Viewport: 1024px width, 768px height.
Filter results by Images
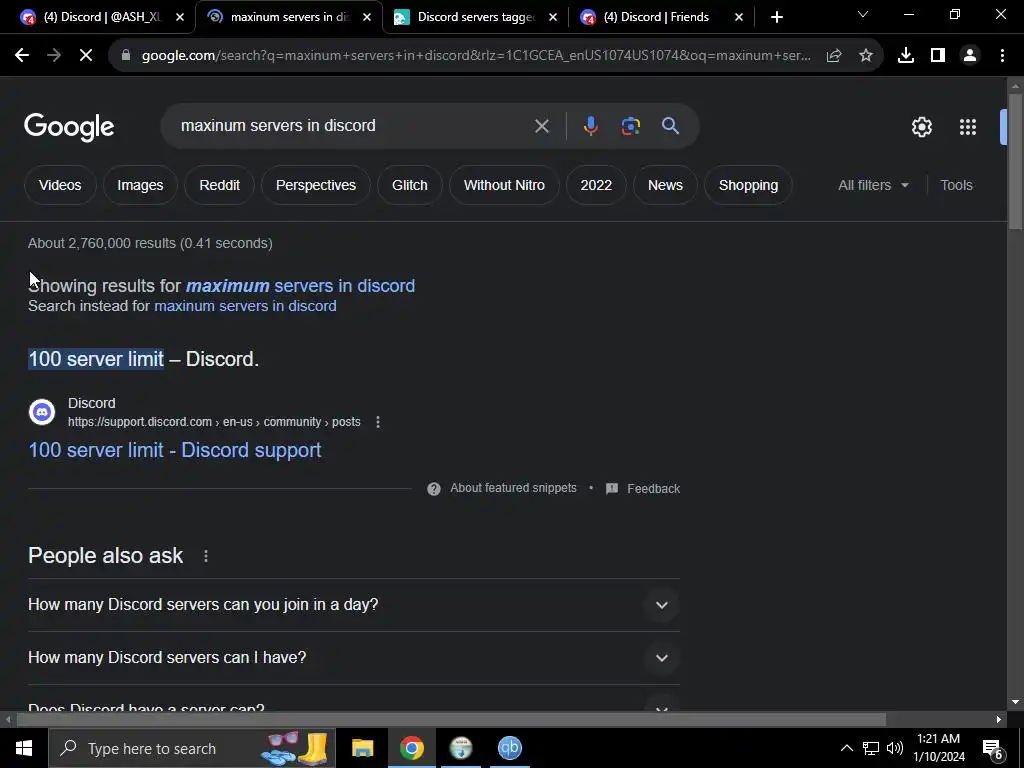click(140, 185)
